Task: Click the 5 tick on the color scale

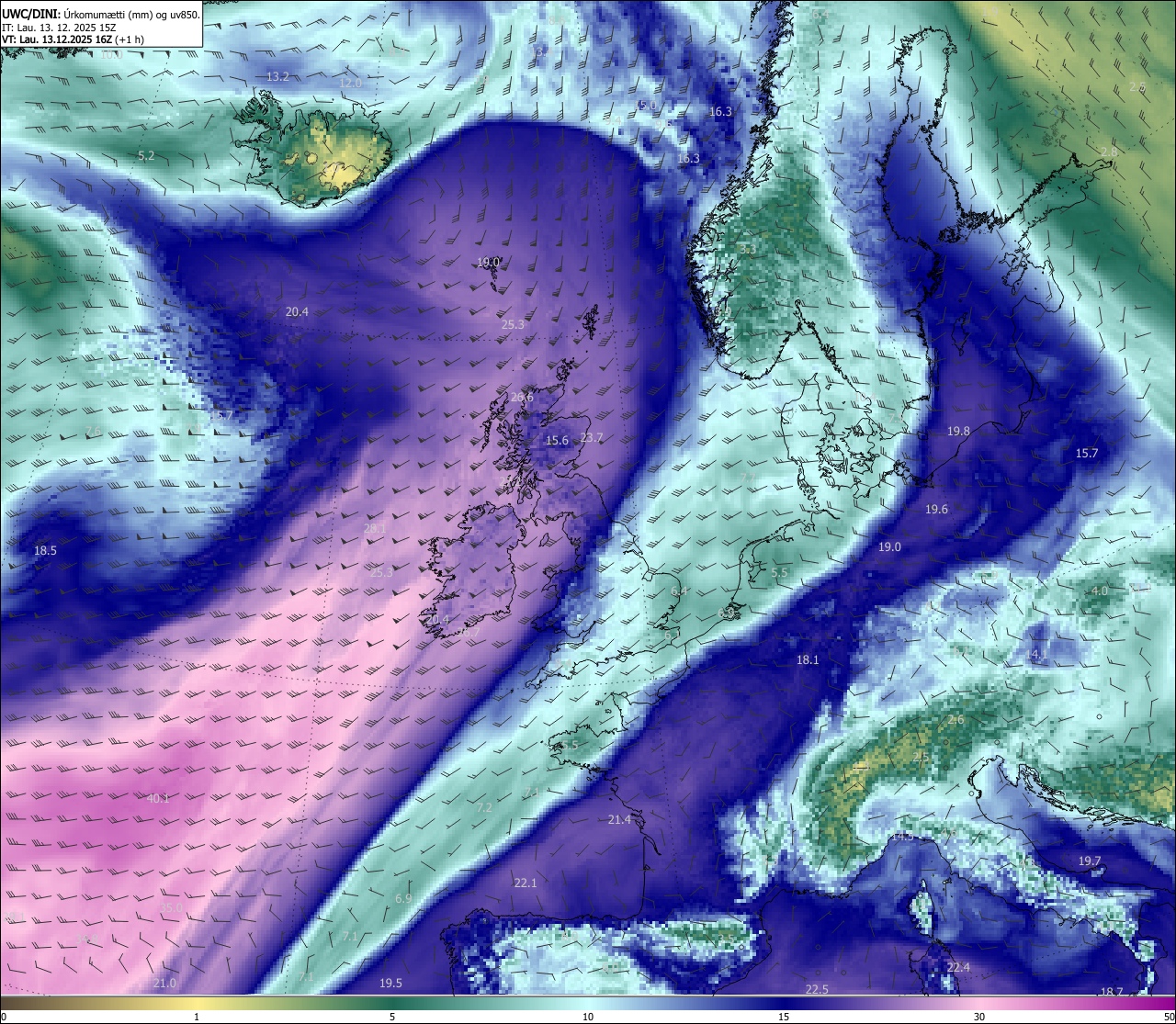Action: click(392, 1017)
